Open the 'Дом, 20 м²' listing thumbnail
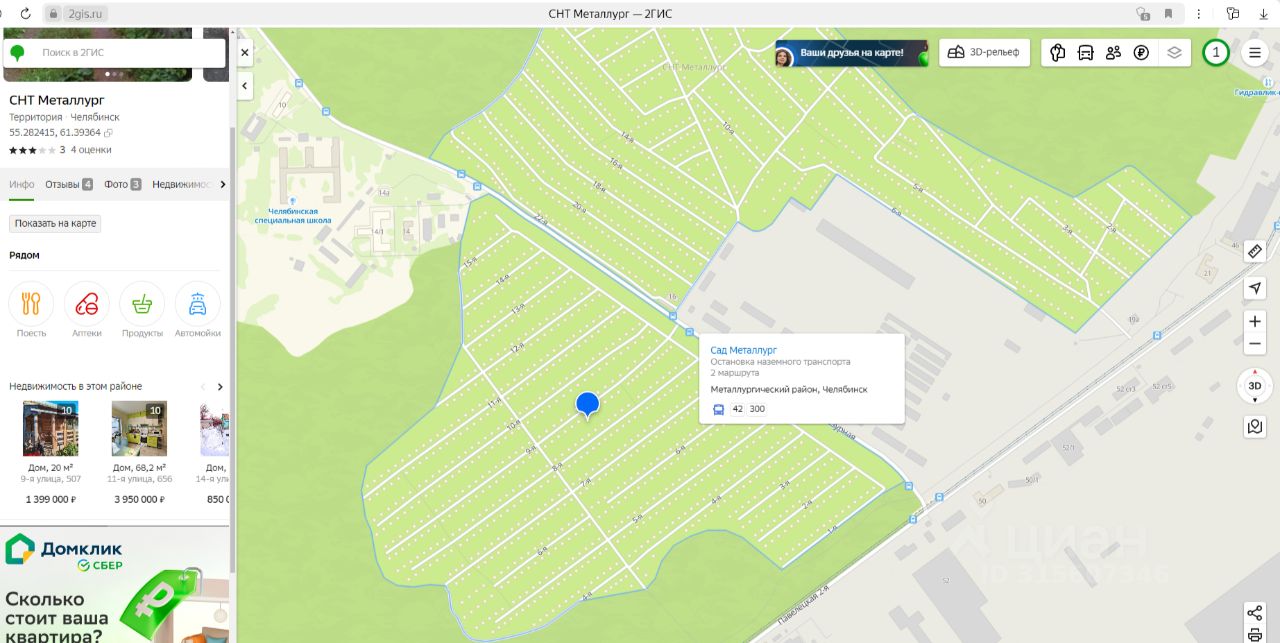The image size is (1280, 643). (x=51, y=429)
